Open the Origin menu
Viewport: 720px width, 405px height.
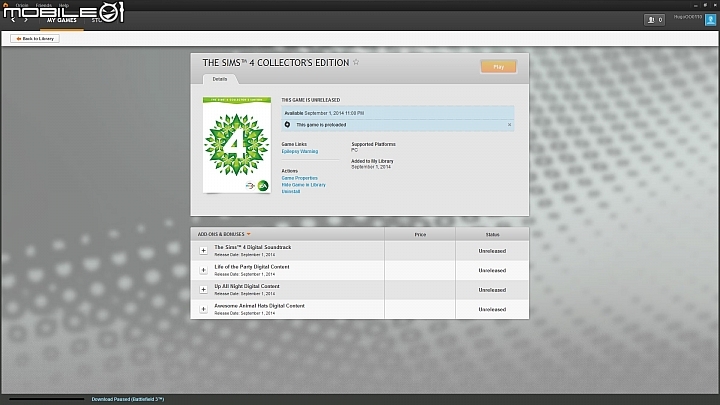(x=22, y=6)
